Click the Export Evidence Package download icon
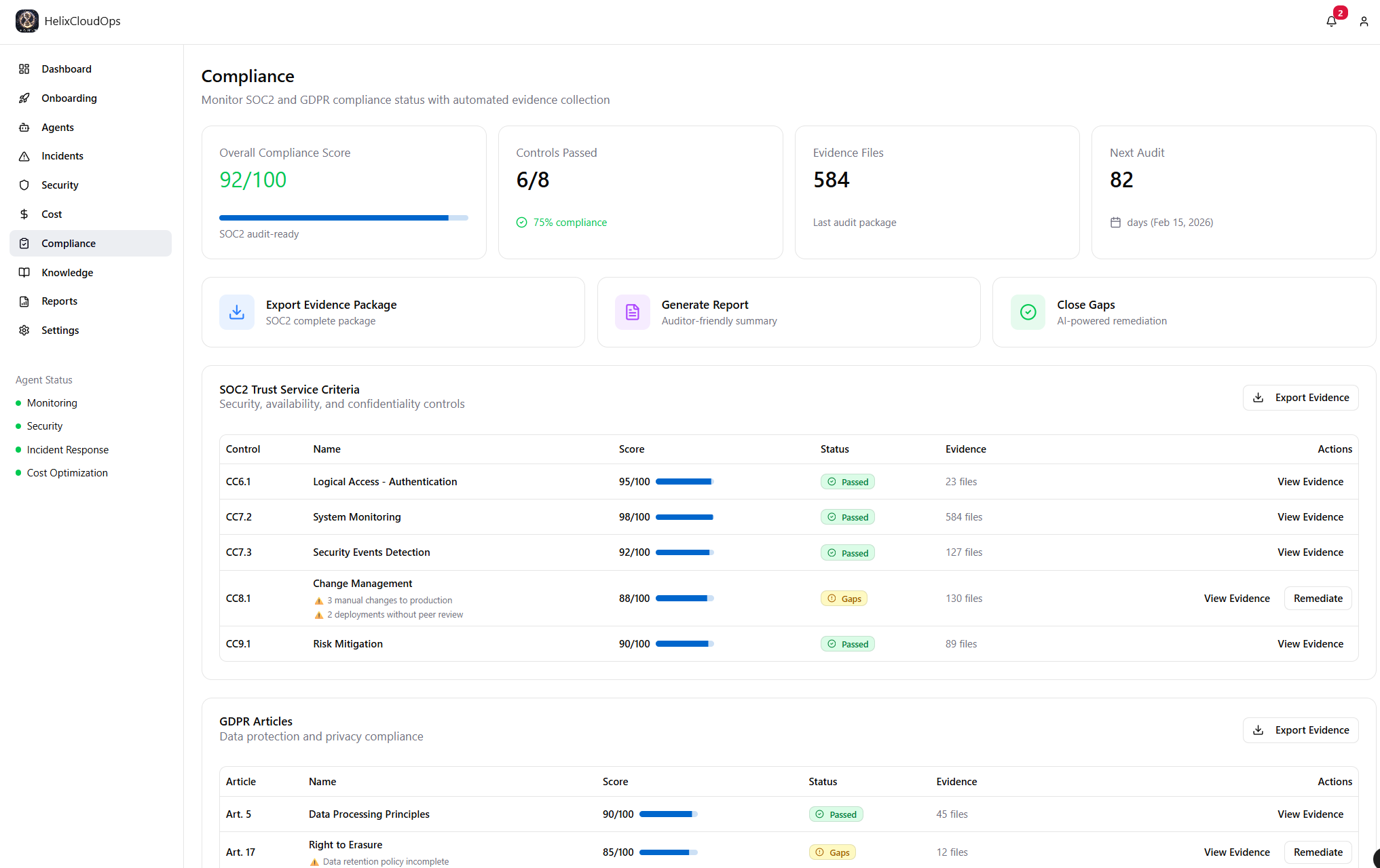This screenshot has height=868, width=1380. pos(237,312)
